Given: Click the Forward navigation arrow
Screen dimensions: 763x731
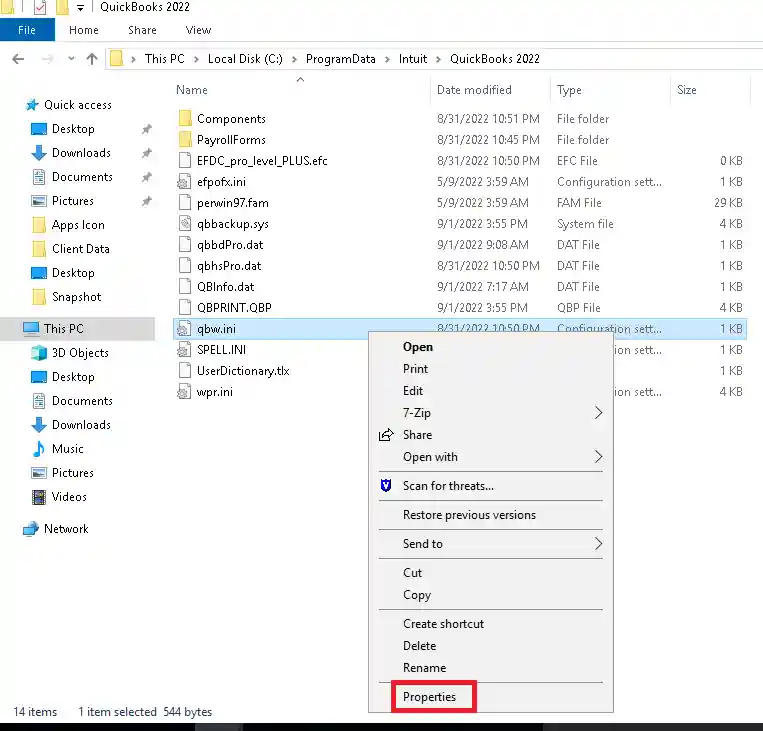Looking at the screenshot, I should point(47,59).
